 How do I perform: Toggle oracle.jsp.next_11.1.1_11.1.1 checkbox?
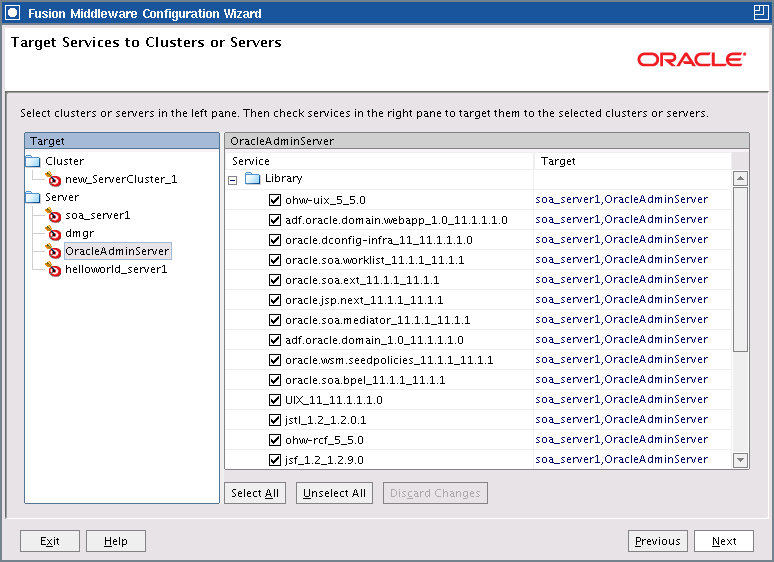coord(275,300)
